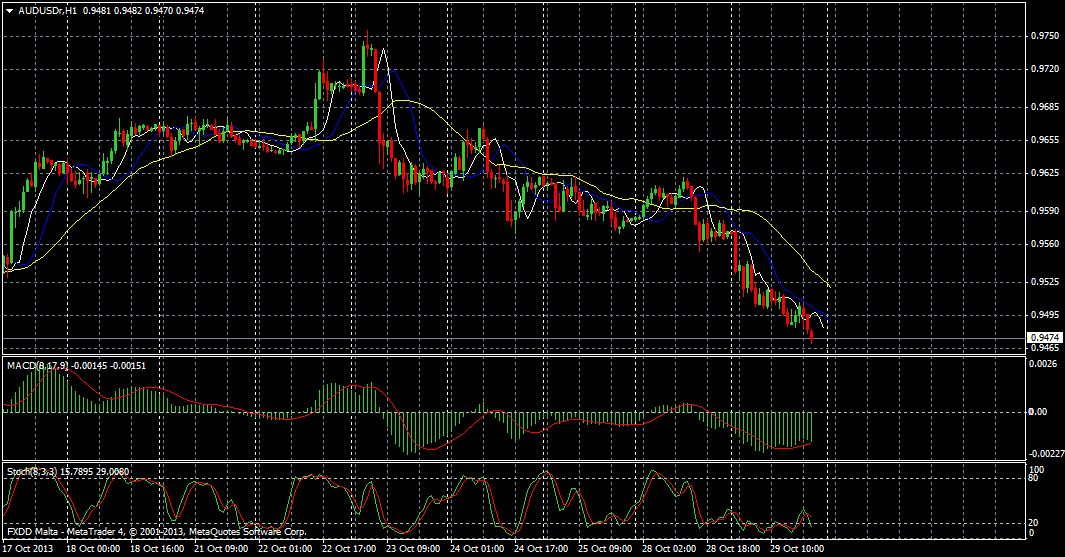This screenshot has height=557, width=1065.
Task: Select the current price tag 0.9474
Action: pyautogui.click(x=1042, y=338)
